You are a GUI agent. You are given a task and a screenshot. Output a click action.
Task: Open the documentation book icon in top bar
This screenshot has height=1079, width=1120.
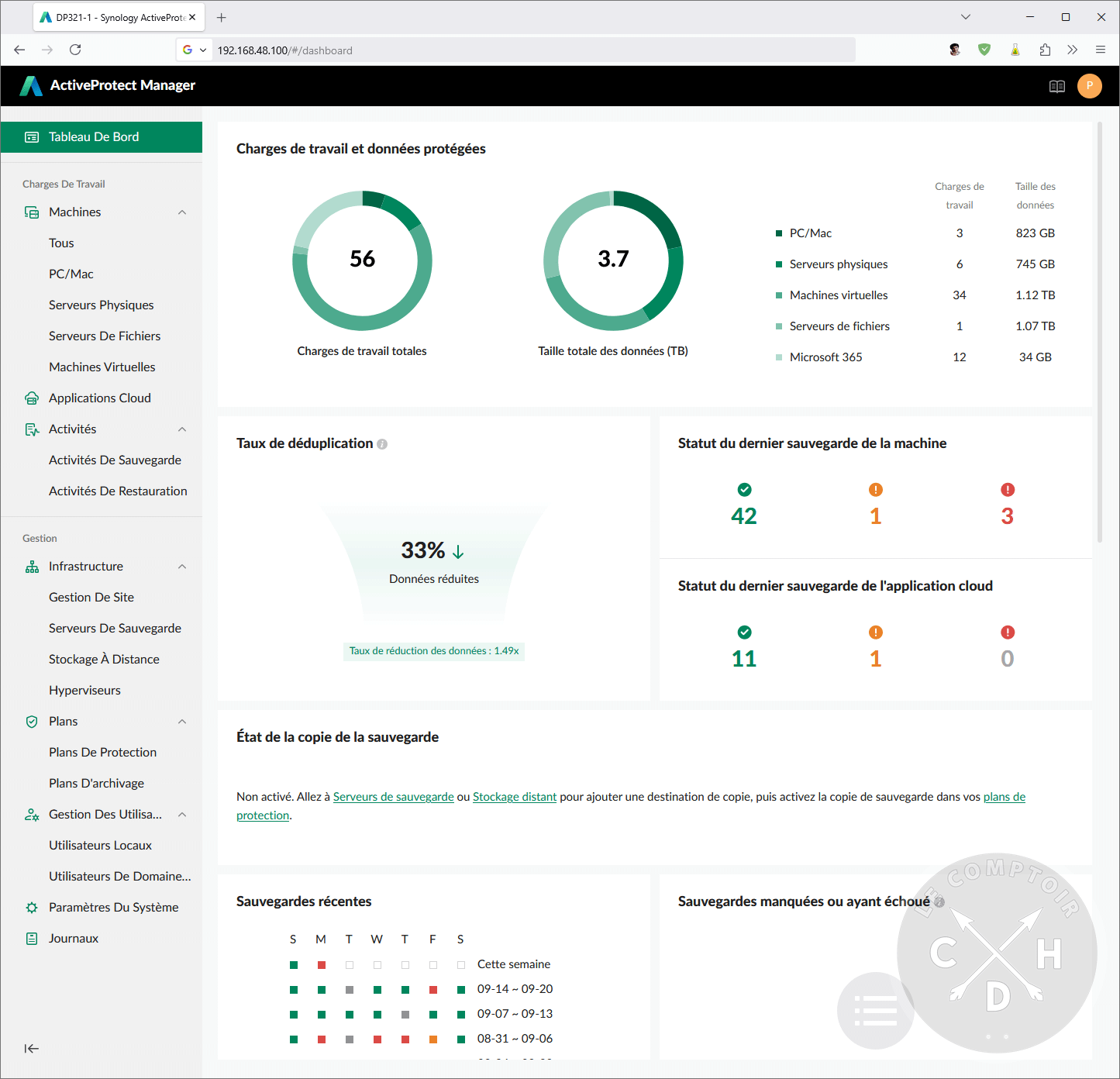point(1057,86)
